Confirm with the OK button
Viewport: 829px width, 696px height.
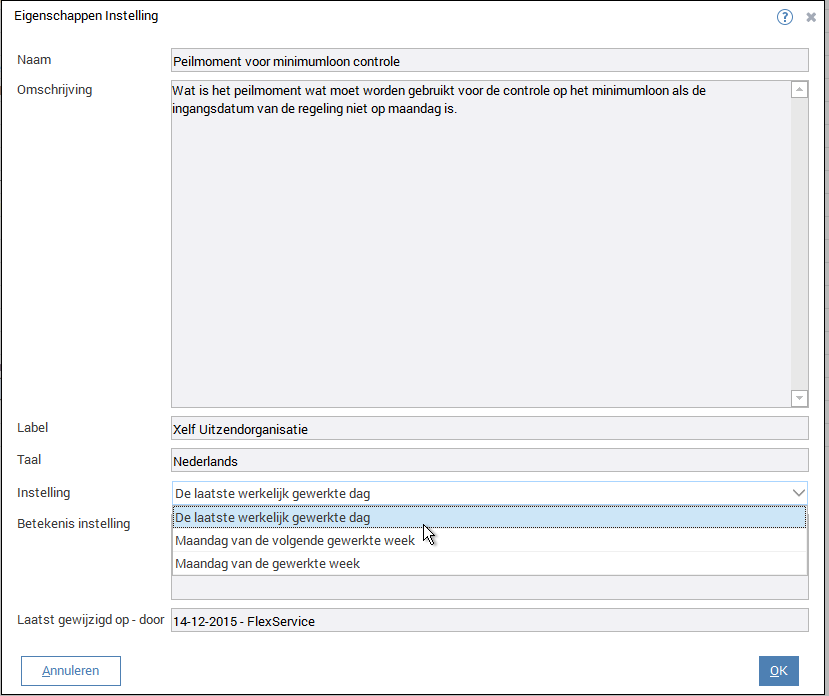click(778, 671)
